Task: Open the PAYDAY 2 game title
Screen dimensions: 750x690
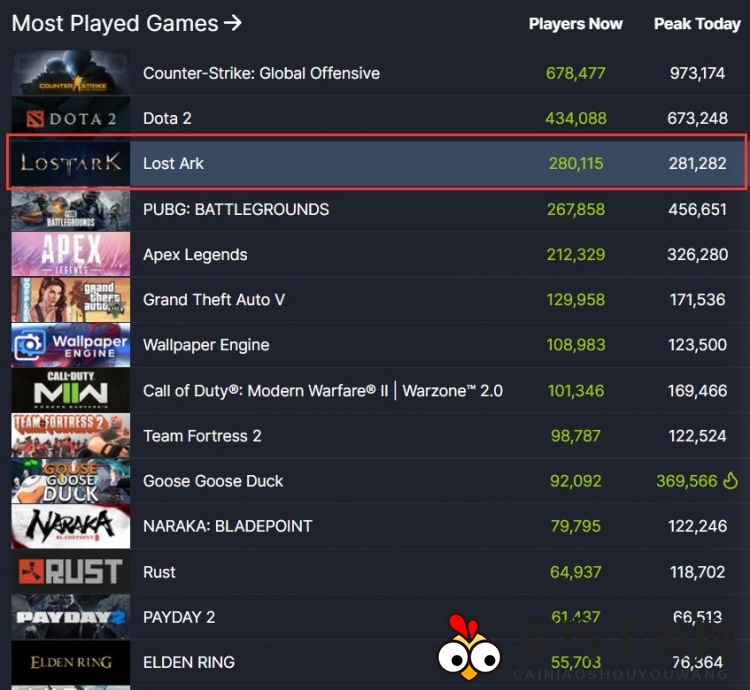Action: (x=179, y=617)
